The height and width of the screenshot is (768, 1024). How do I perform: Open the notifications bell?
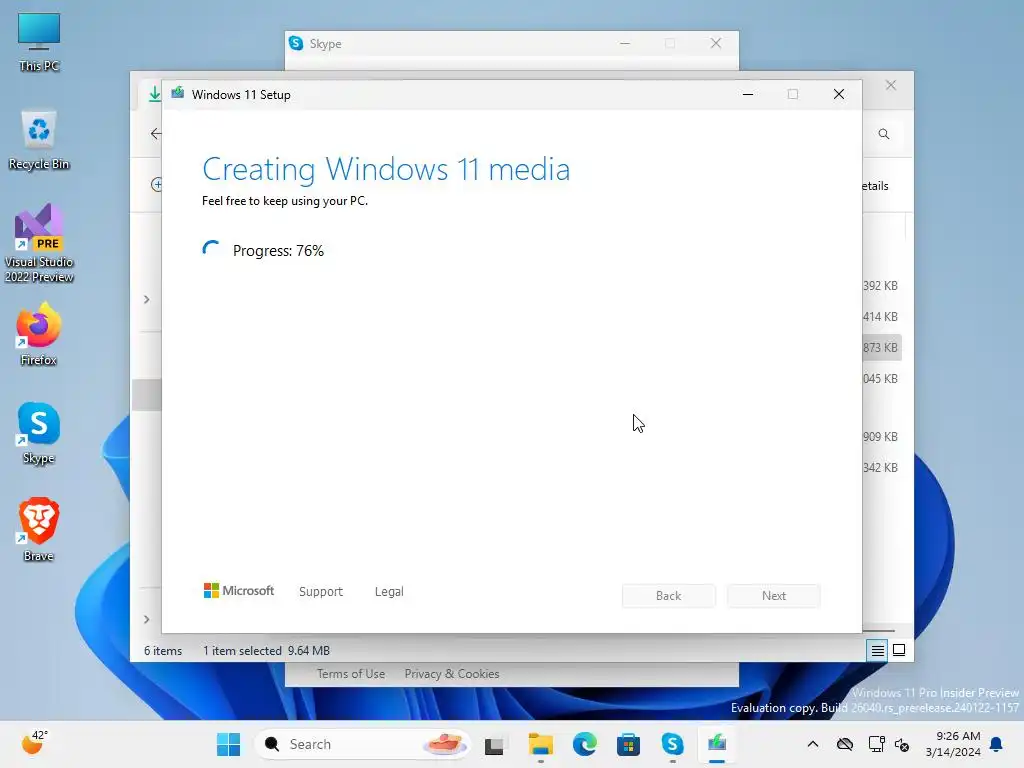coord(997,744)
